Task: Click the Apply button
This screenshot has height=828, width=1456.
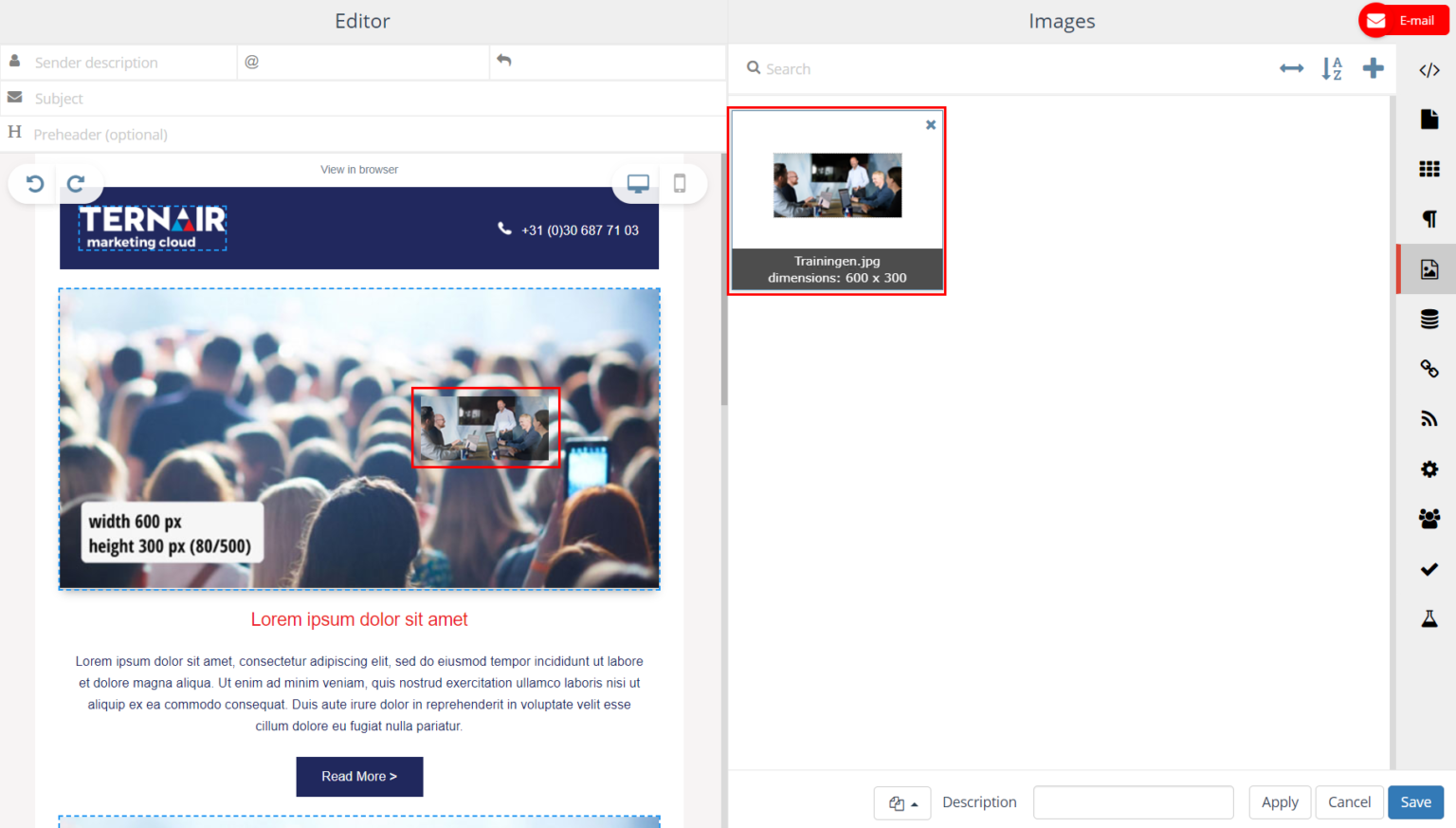Action: (1280, 802)
